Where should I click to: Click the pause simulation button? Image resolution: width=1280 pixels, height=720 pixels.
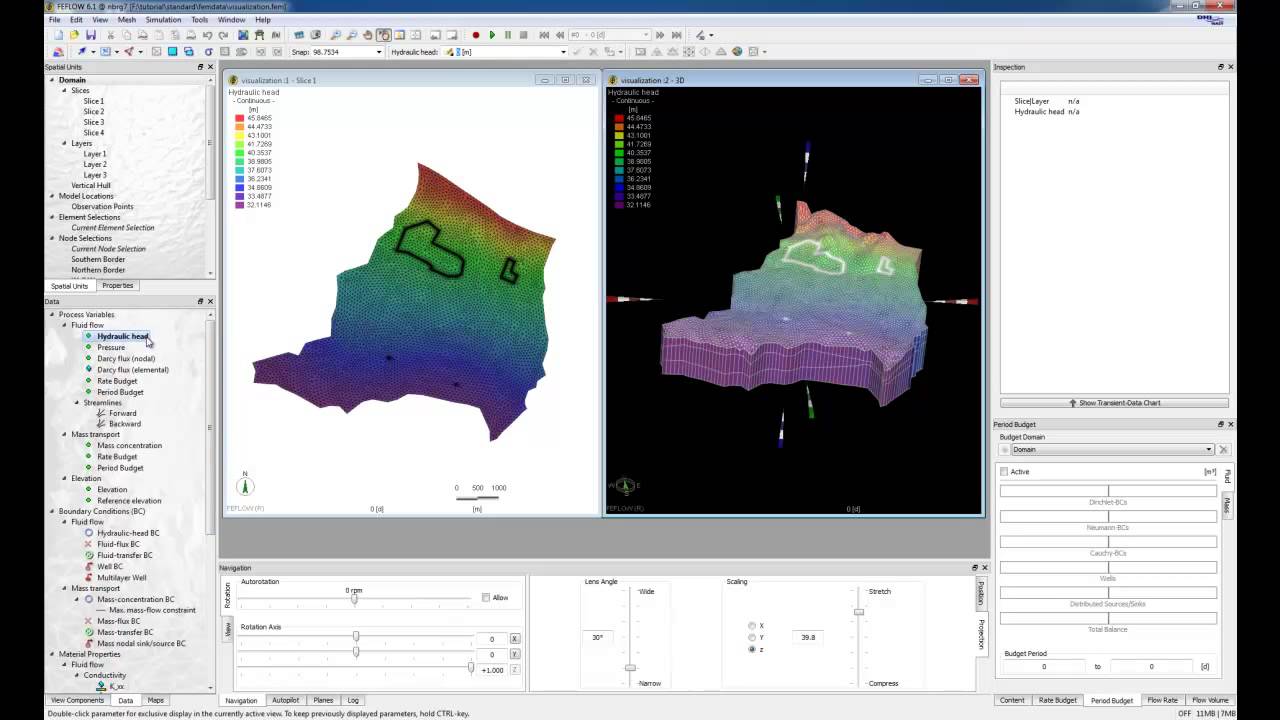[507, 35]
